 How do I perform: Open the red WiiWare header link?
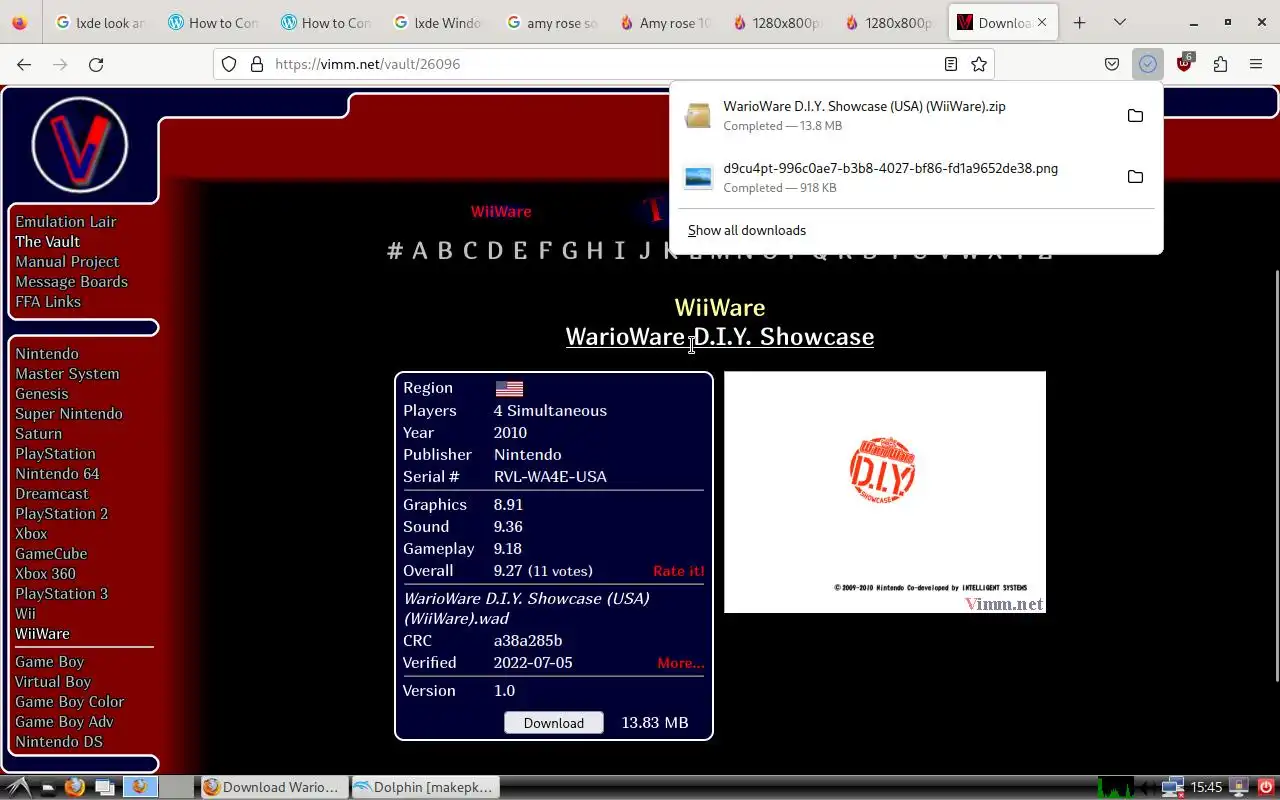coord(501,211)
